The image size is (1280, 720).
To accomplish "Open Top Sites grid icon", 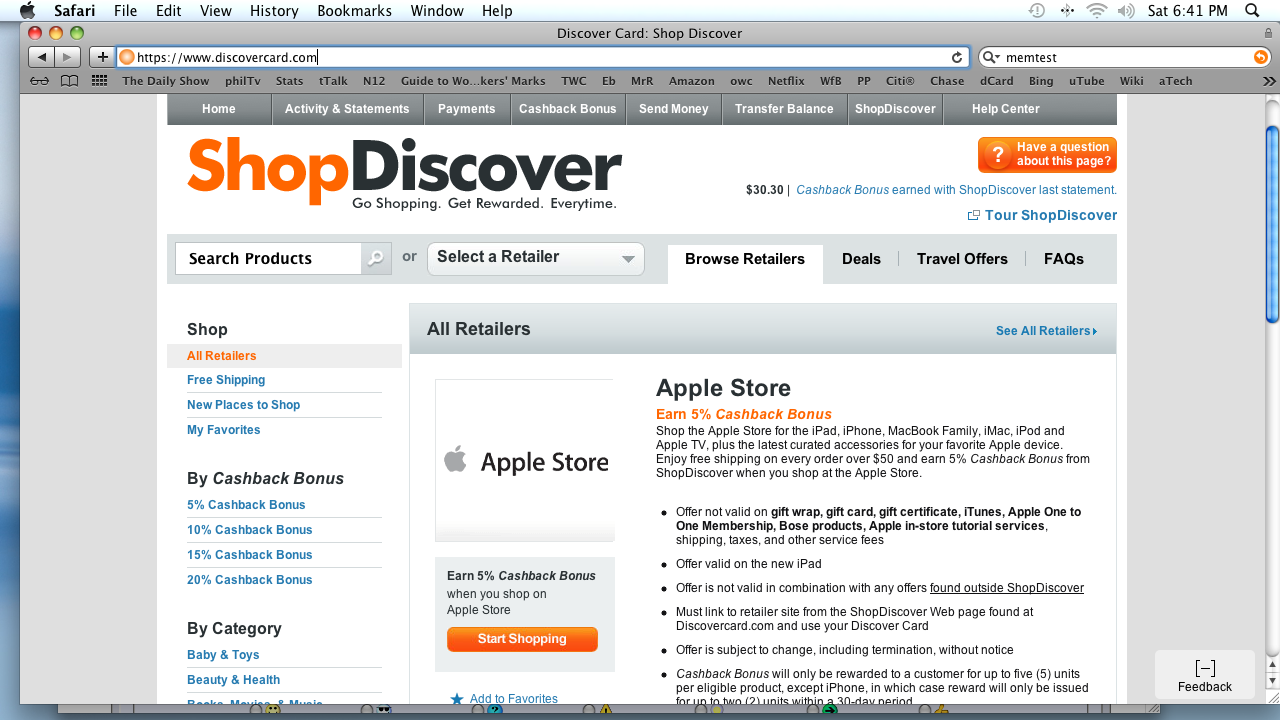I will tap(99, 81).
